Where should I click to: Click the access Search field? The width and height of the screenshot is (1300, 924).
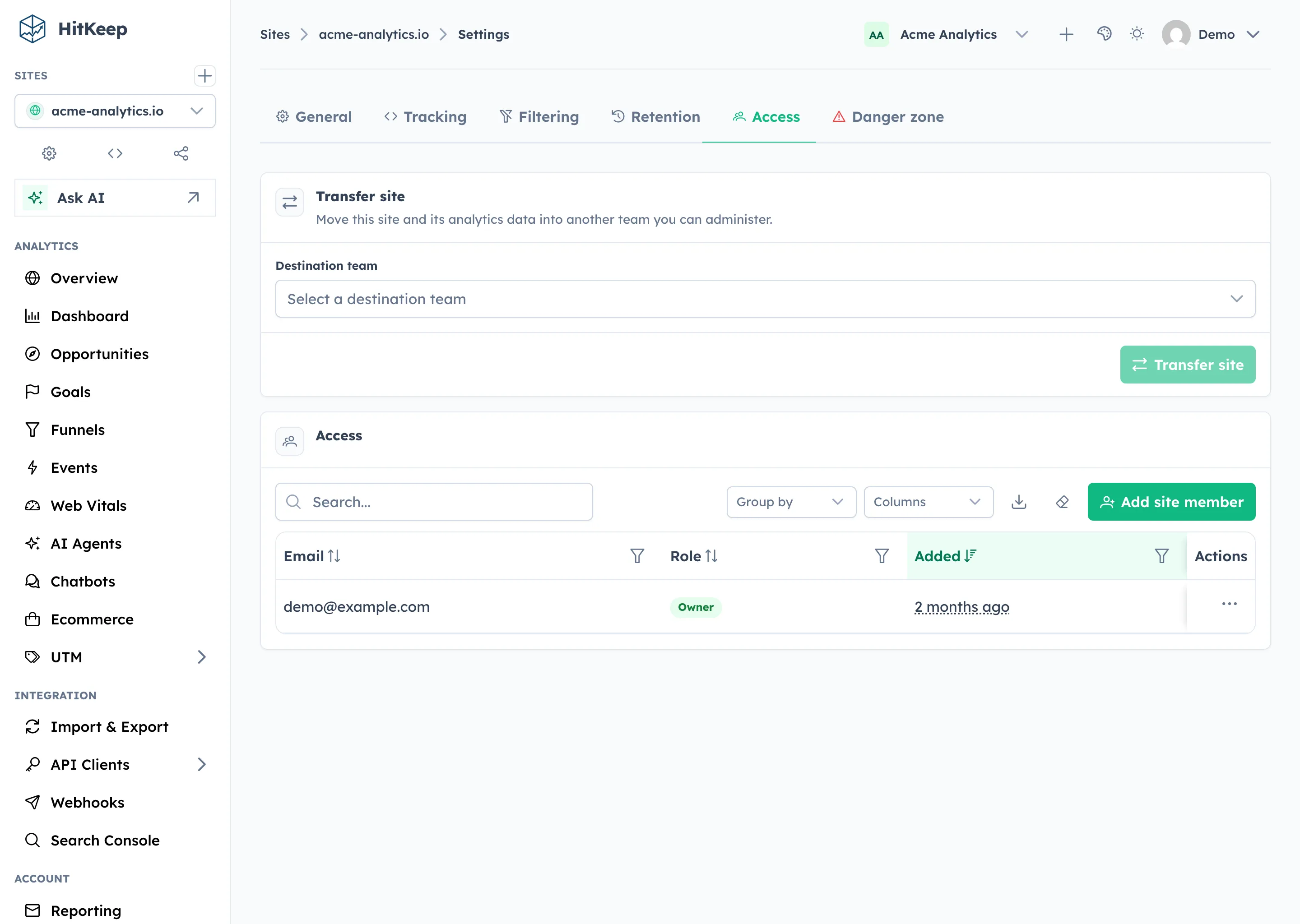[434, 502]
